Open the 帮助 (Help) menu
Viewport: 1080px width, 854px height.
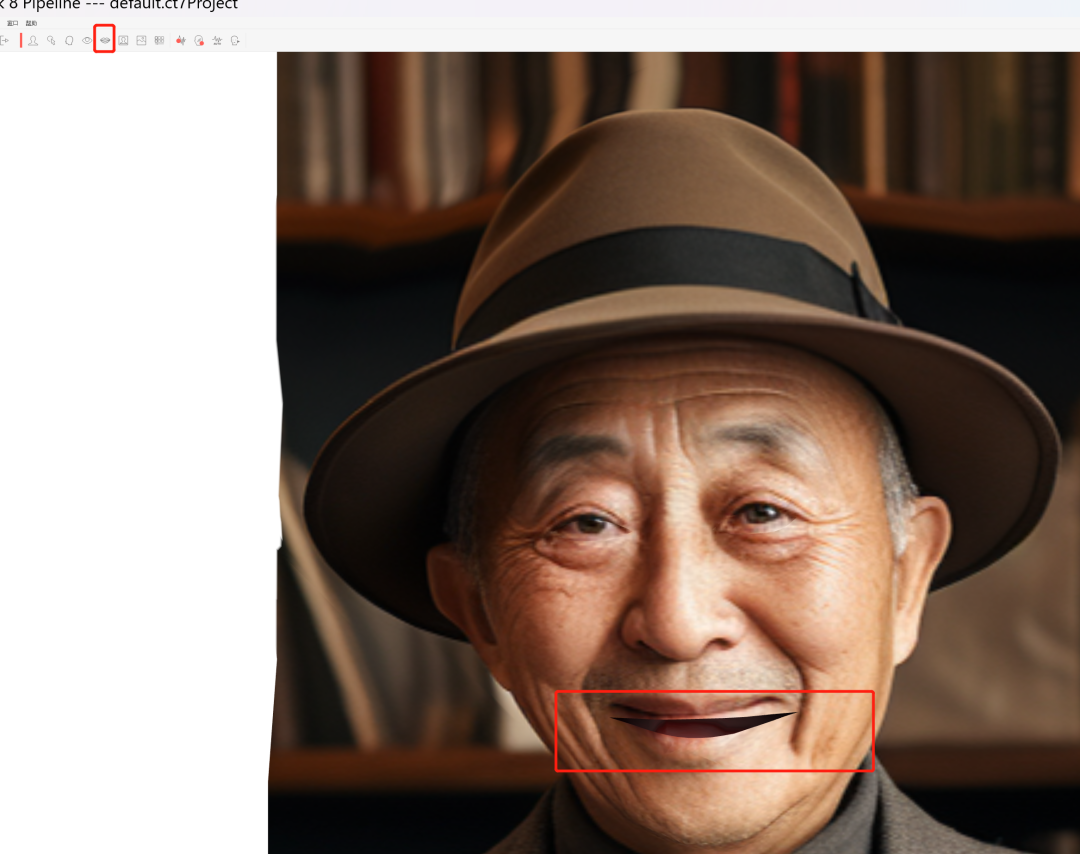click(31, 23)
